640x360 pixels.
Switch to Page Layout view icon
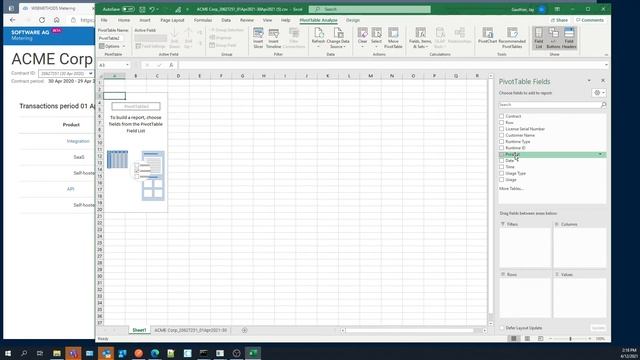tap(527, 338)
